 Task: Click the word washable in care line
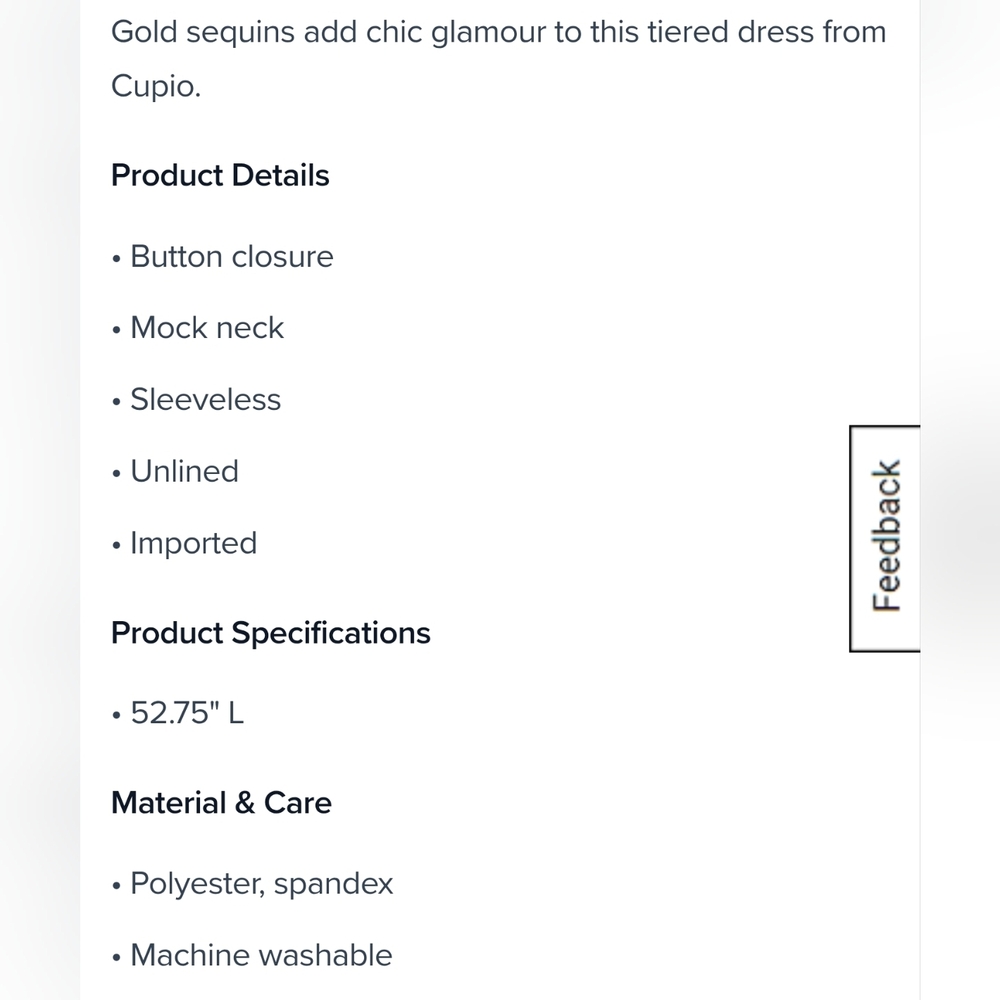tap(326, 955)
